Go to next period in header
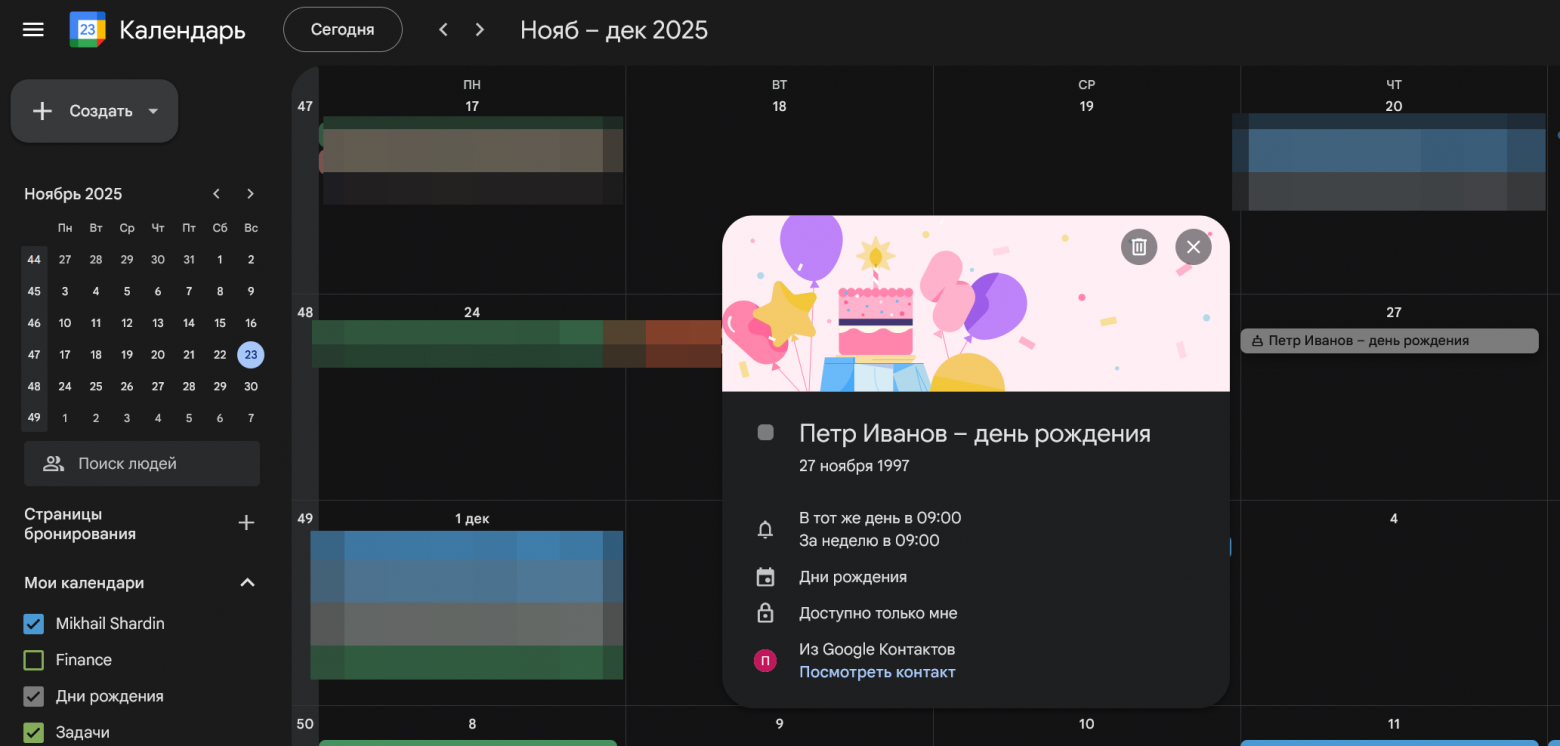 pos(480,30)
